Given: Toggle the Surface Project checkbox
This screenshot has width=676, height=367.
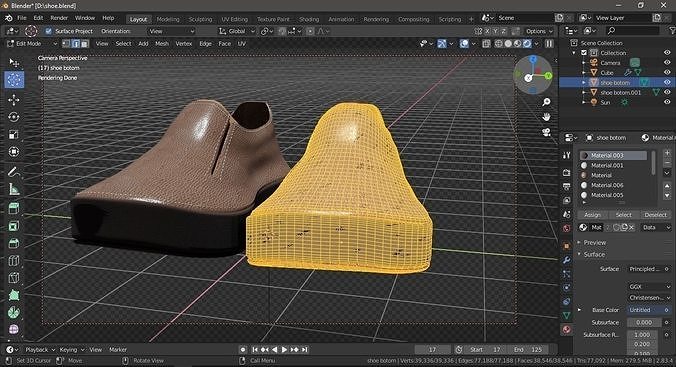Looking at the screenshot, I should click(48, 31).
